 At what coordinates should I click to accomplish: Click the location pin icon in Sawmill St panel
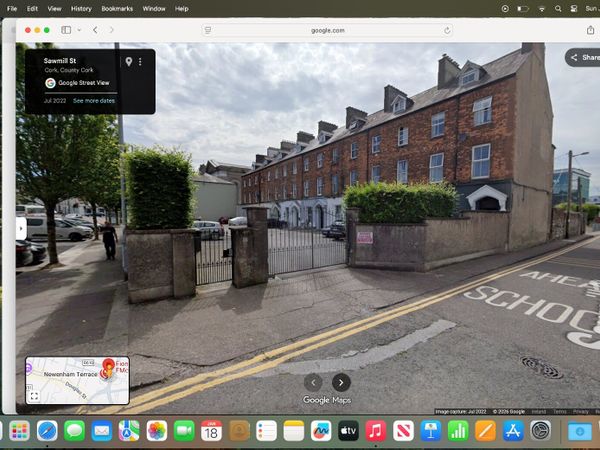coord(128,62)
